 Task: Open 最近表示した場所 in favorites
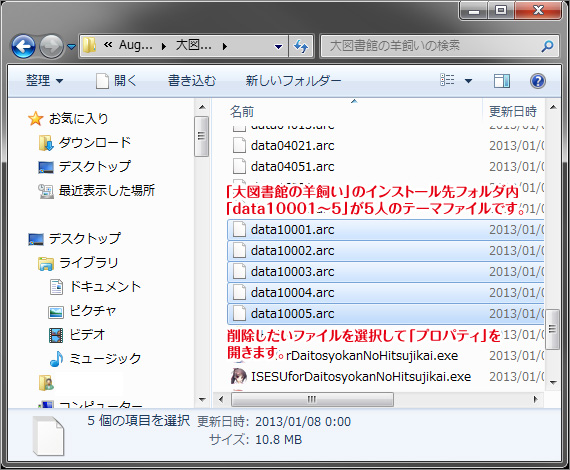pos(107,190)
